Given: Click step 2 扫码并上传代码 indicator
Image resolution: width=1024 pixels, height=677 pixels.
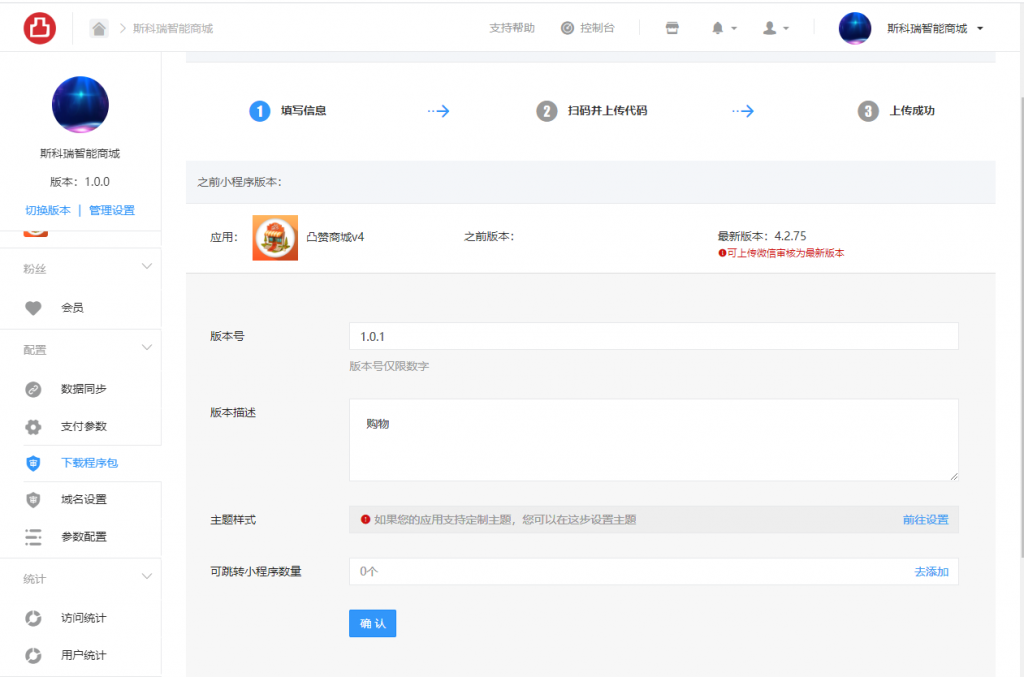Looking at the screenshot, I should pyautogui.click(x=592, y=111).
